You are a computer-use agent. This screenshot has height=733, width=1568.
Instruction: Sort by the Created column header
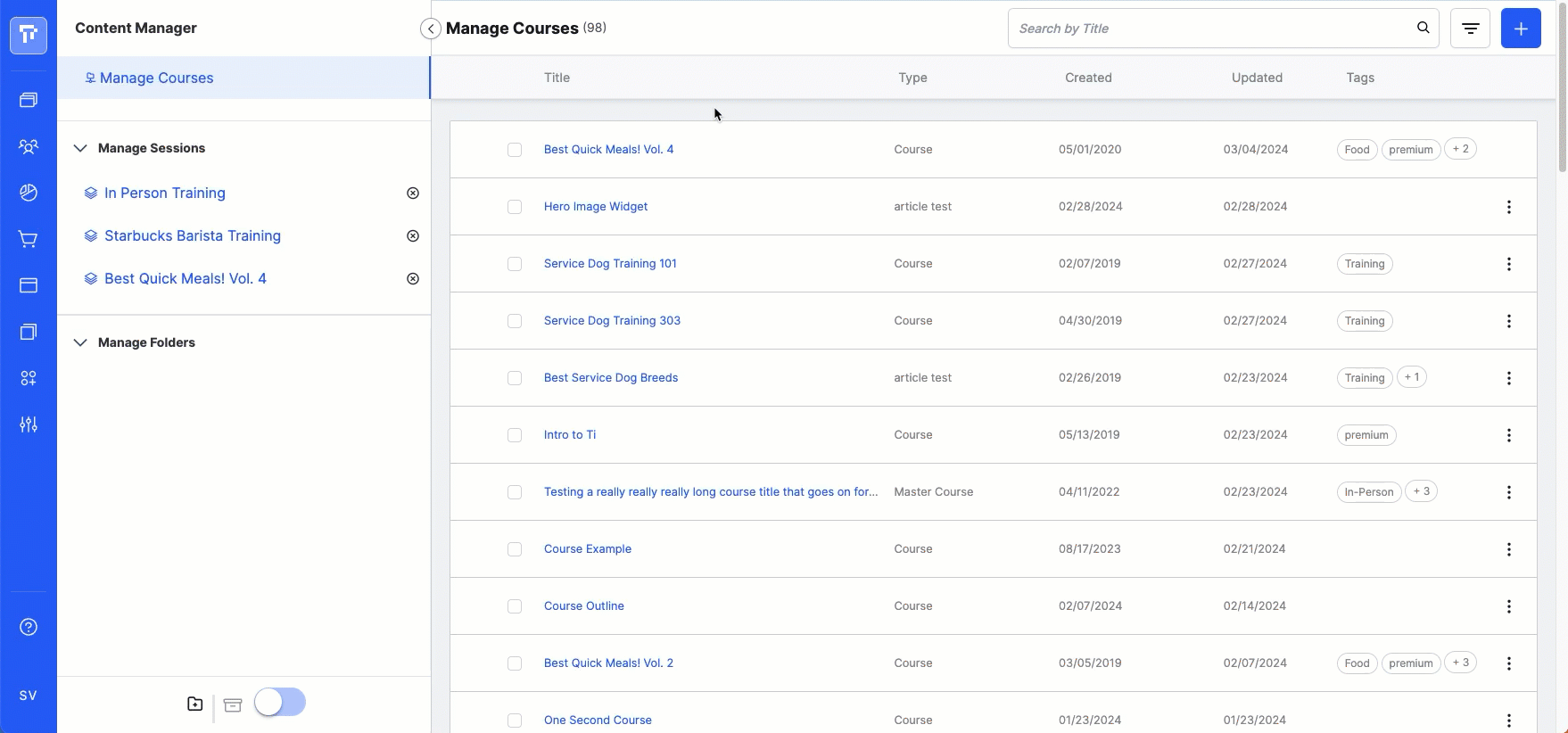coord(1088,78)
